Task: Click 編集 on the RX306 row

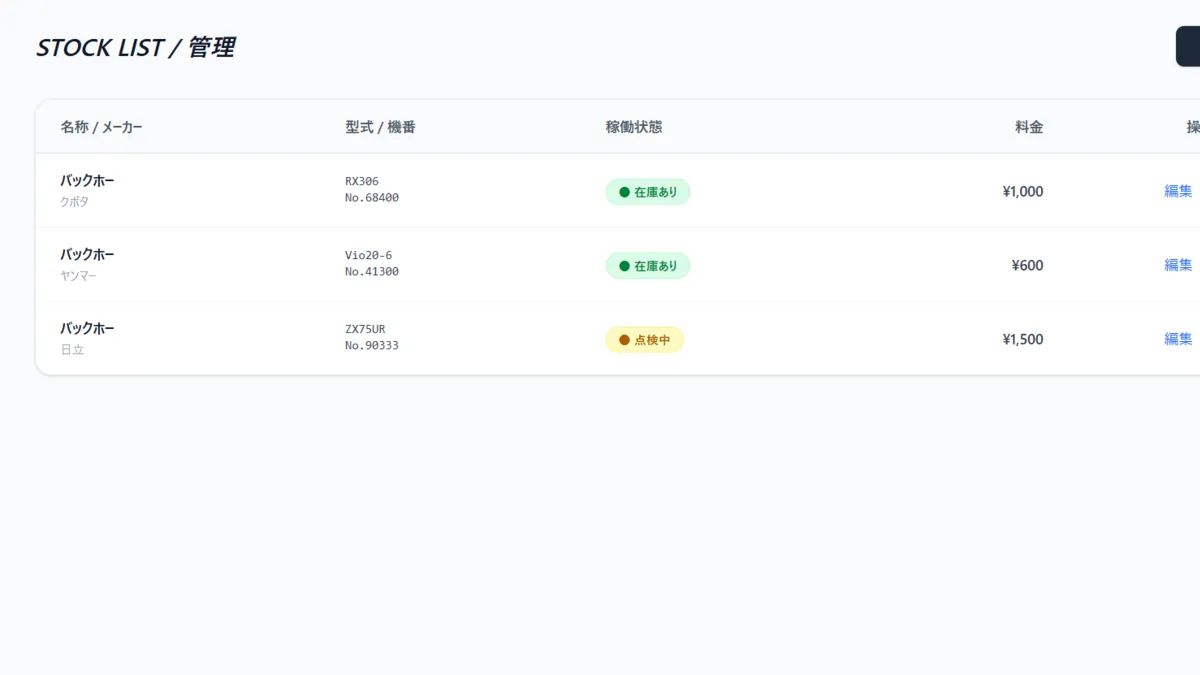Action: coord(1177,191)
